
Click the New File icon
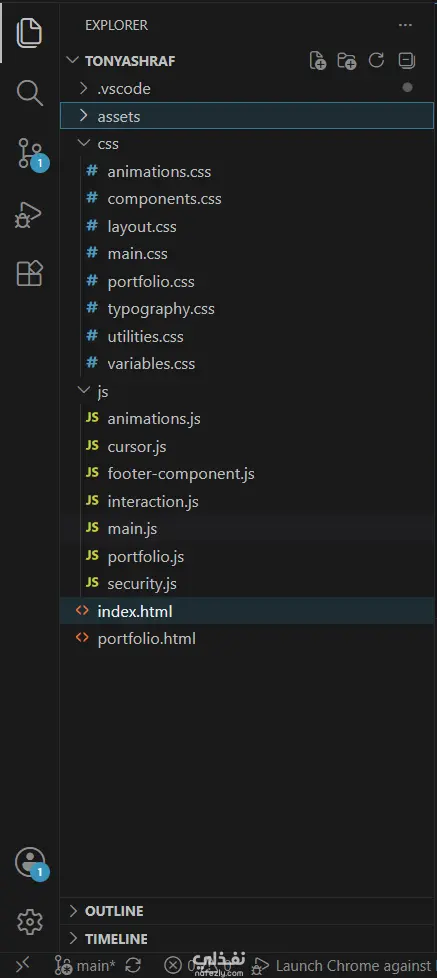pos(318,61)
